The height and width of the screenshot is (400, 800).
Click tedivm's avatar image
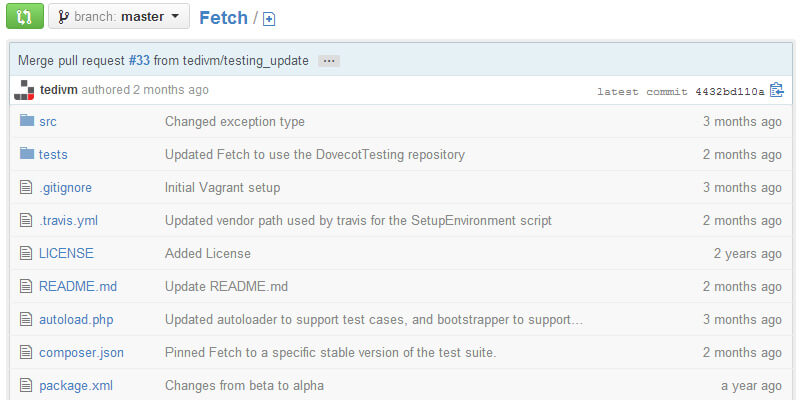click(26, 90)
